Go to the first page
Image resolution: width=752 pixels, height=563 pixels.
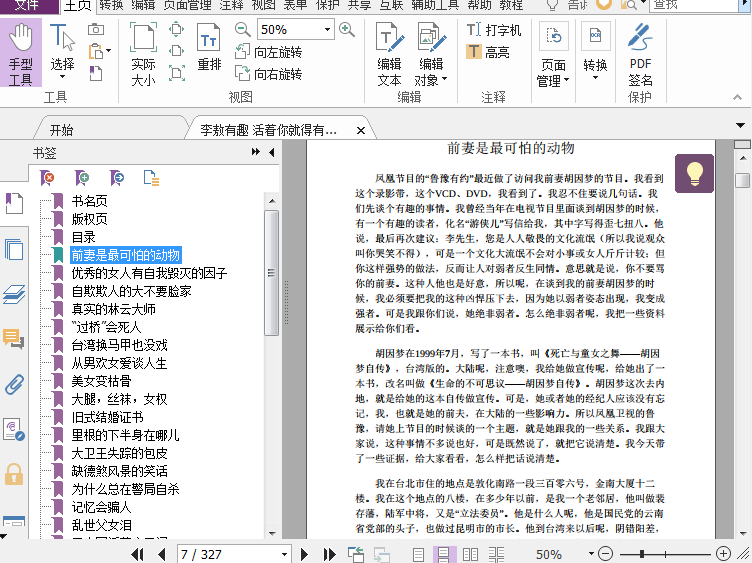click(x=138, y=554)
